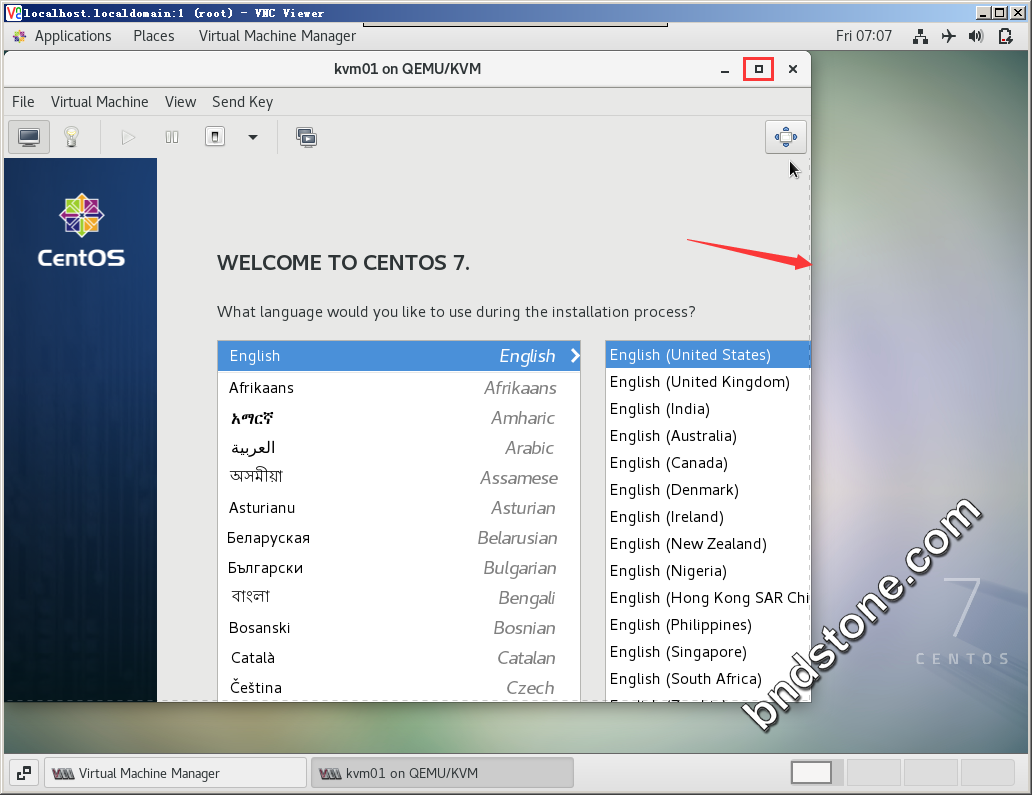Open the View menu
This screenshot has height=795, width=1032.
(x=180, y=102)
